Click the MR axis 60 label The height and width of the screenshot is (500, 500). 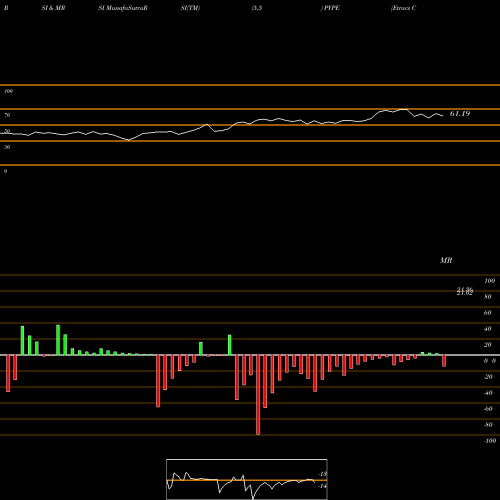tap(487, 313)
